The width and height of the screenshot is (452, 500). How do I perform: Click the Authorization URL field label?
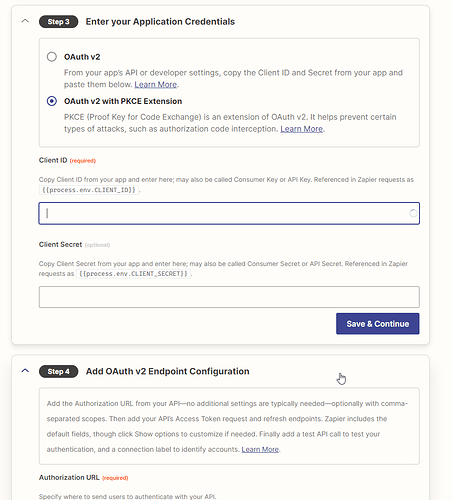[x=69, y=477]
